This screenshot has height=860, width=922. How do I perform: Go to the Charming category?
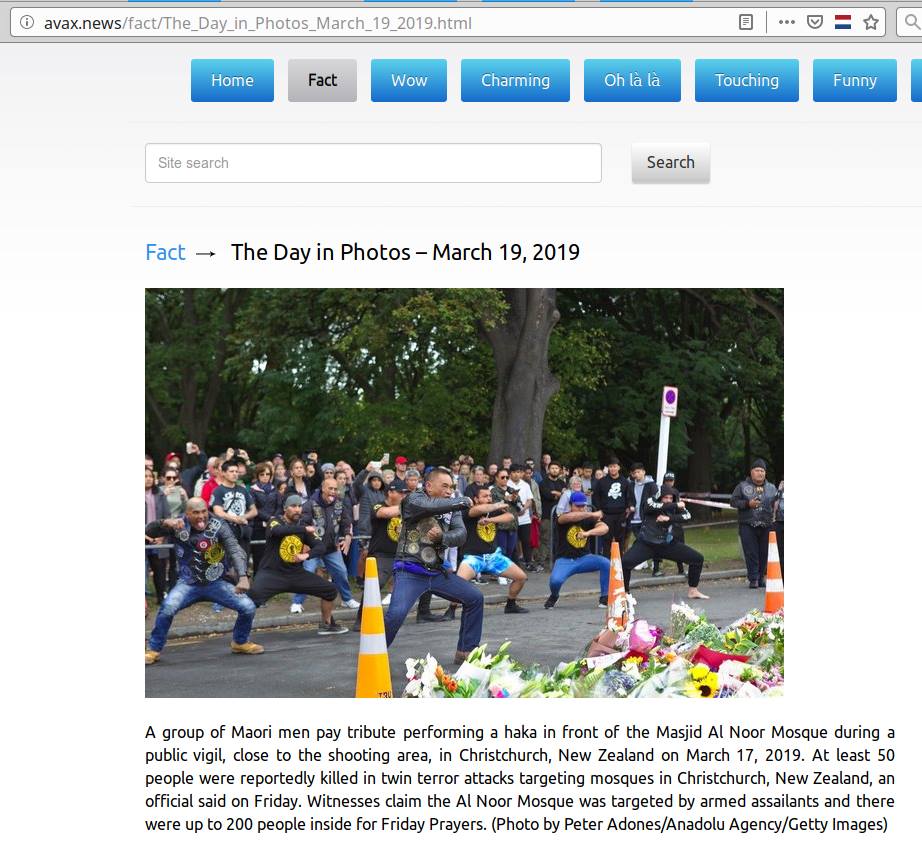point(515,80)
